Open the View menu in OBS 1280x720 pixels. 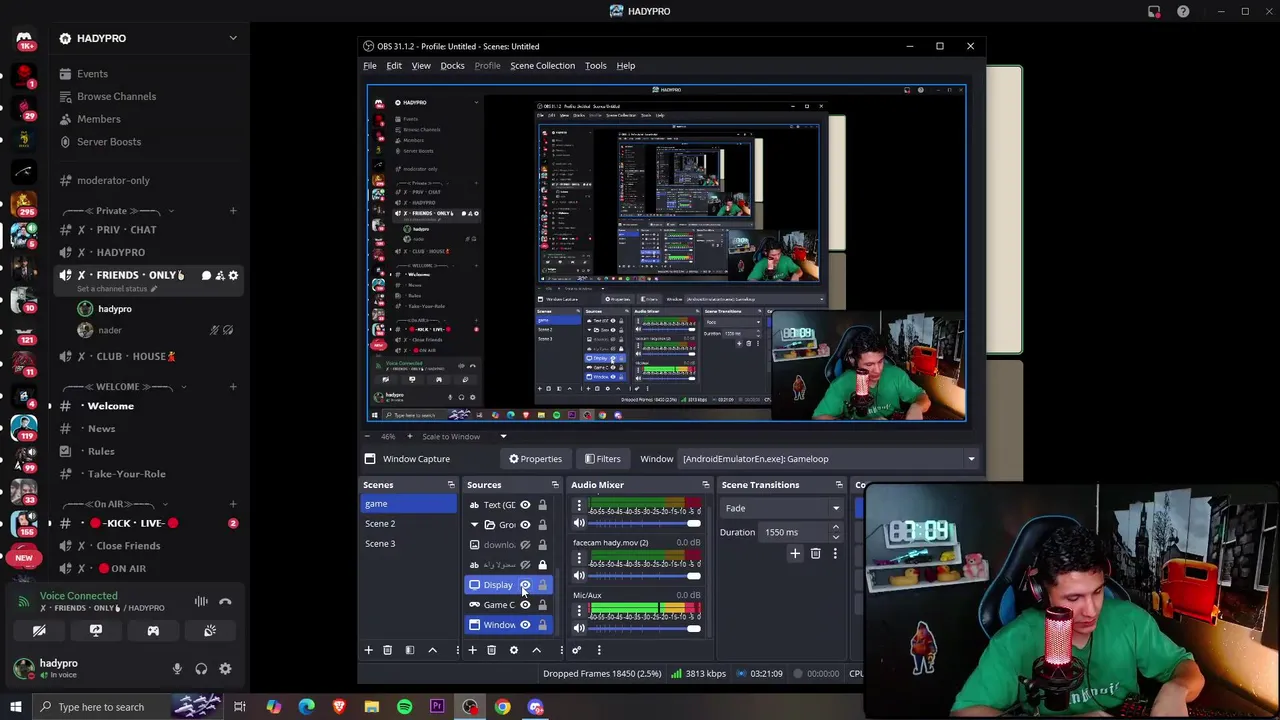421,66
